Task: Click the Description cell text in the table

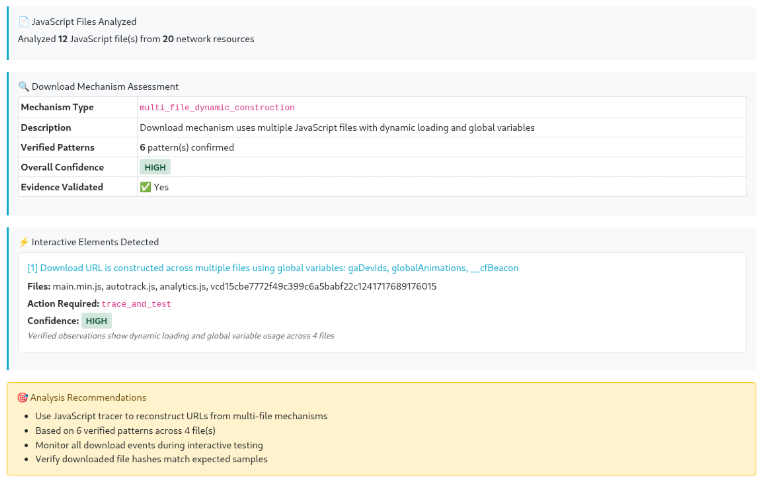Action: [x=337, y=127]
